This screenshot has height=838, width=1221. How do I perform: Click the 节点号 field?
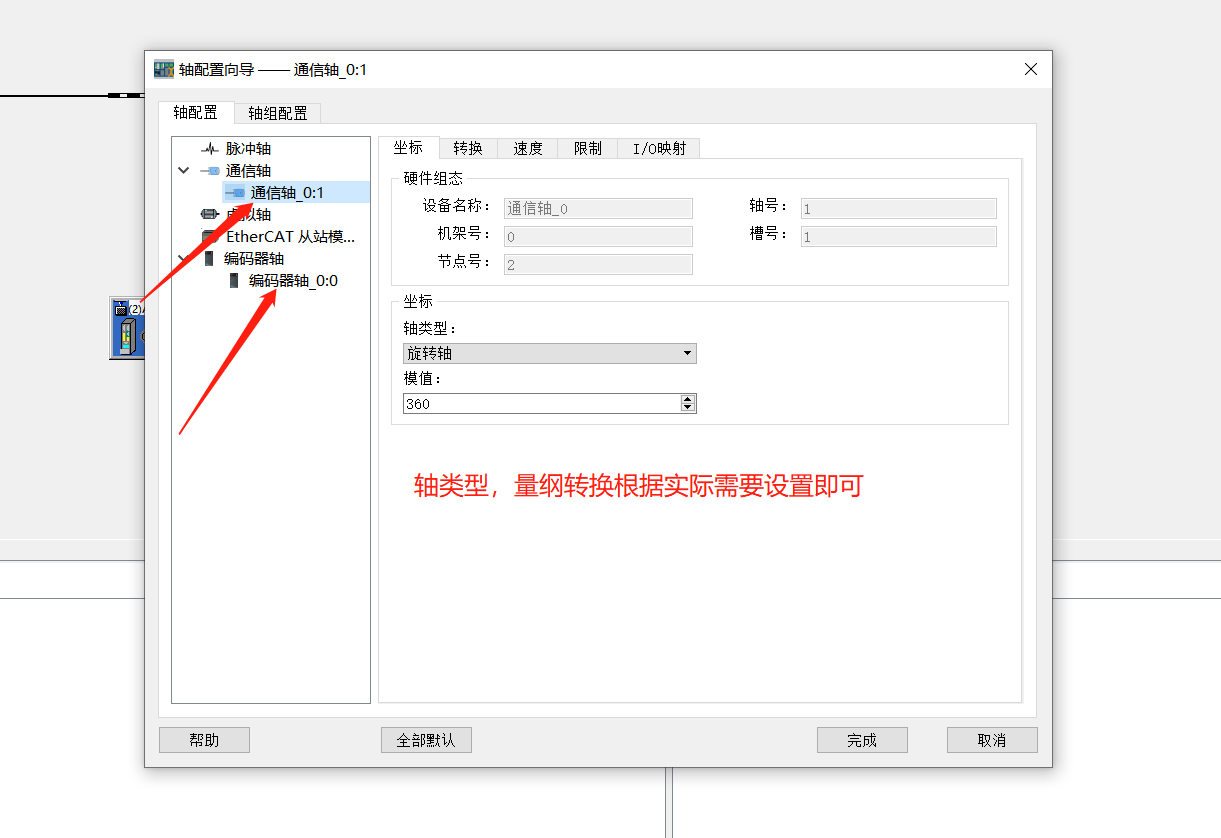(598, 264)
